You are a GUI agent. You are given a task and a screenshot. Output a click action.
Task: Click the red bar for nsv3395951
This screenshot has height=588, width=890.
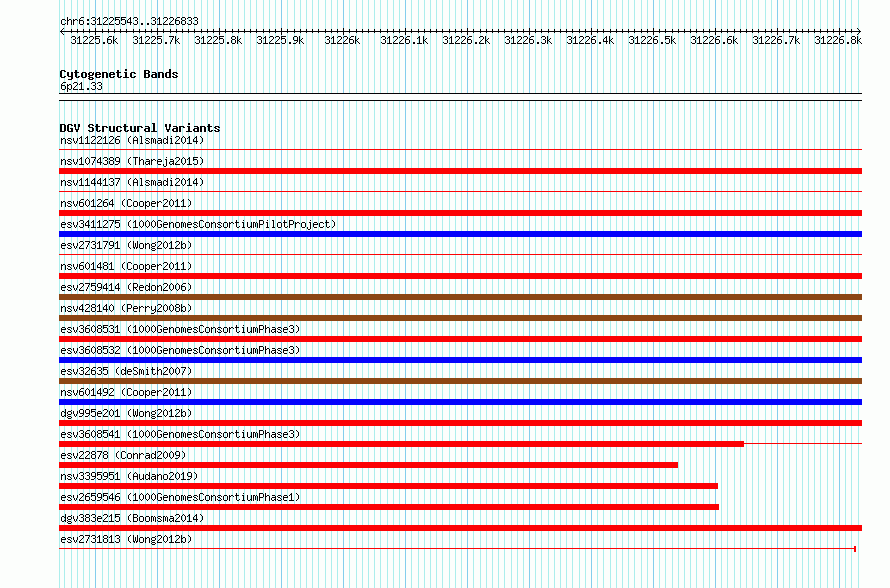[x=388, y=486]
